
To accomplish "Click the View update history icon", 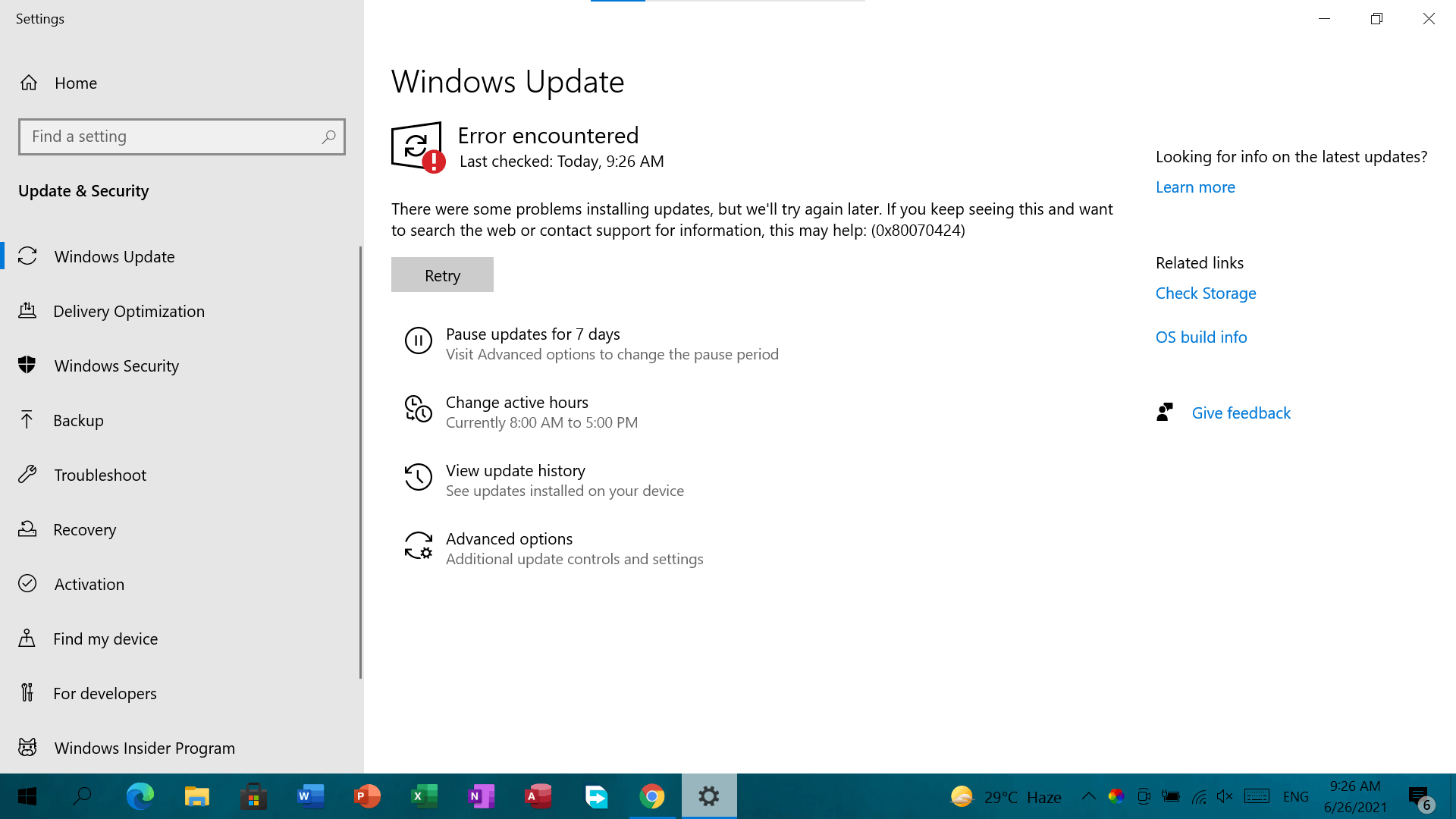I will (x=418, y=478).
